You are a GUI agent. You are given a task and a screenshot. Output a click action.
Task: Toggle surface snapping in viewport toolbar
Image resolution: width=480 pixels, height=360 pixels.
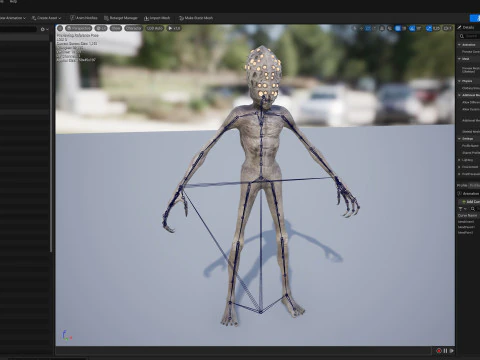(x=389, y=28)
